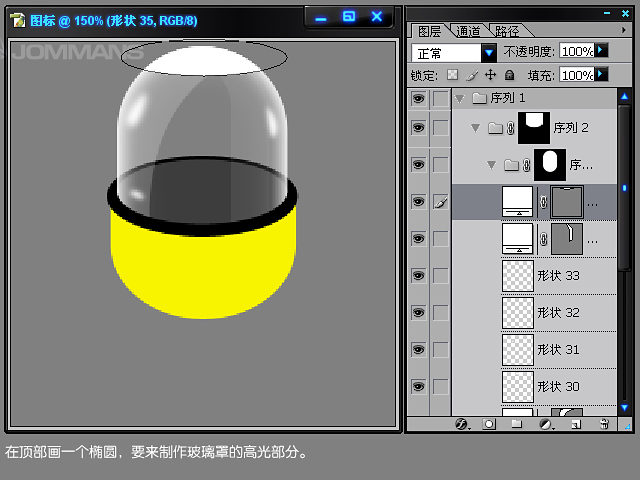Hide the 序列 2 group visibility eye
The width and height of the screenshot is (640, 480).
418,128
